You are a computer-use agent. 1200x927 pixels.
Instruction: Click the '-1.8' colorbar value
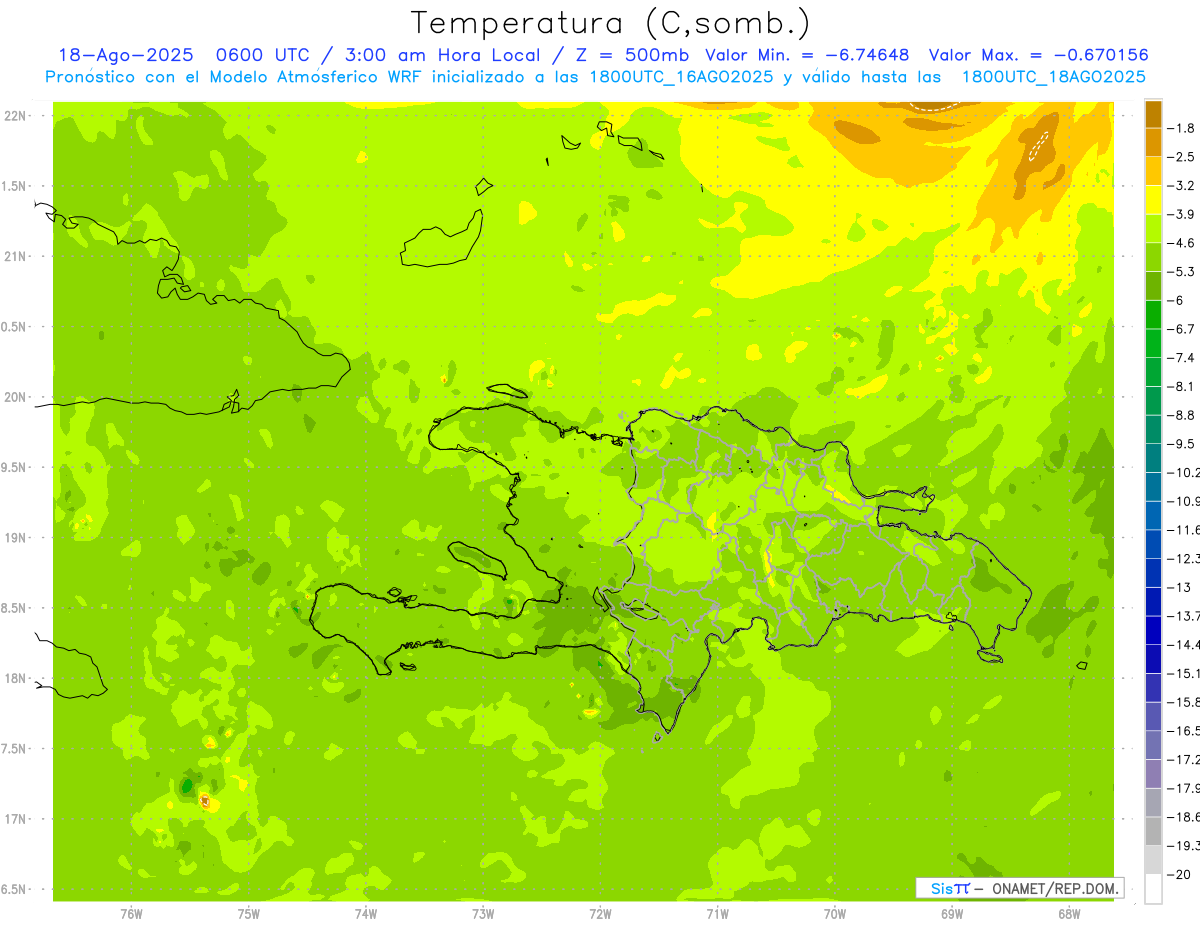tap(1181, 128)
